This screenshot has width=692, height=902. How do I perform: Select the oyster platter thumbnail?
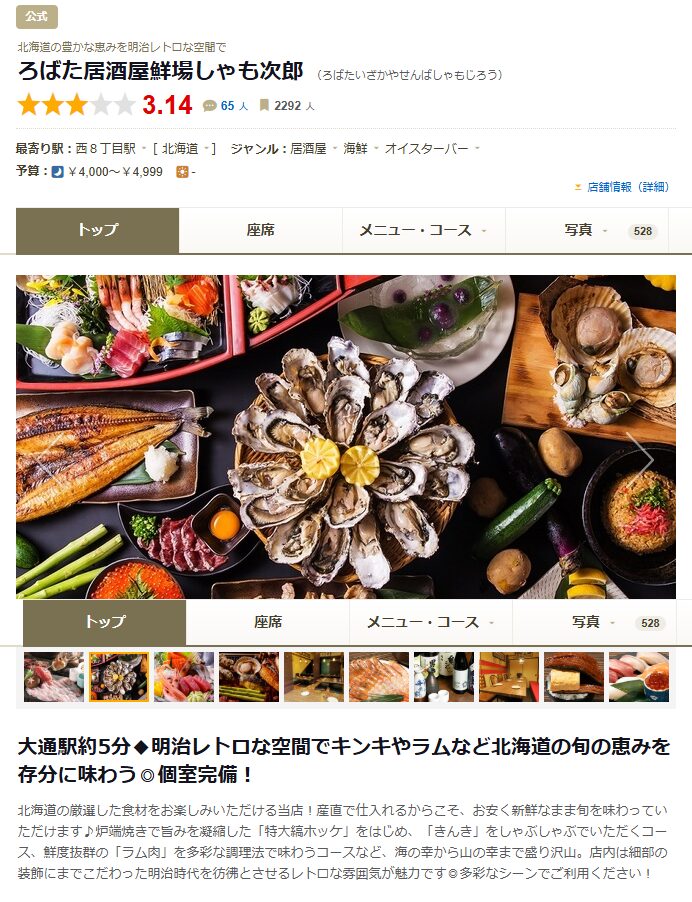119,677
